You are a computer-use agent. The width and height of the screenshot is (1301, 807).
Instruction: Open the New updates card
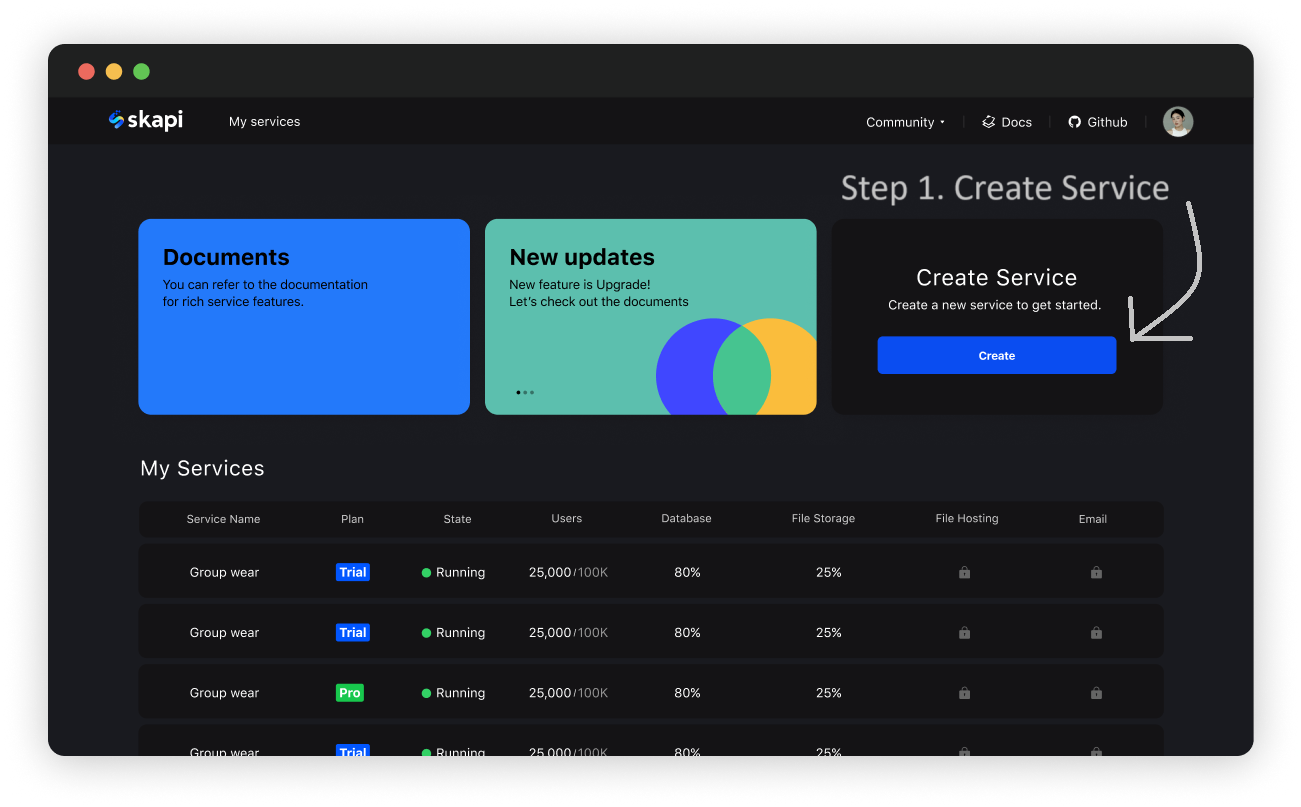(650, 316)
